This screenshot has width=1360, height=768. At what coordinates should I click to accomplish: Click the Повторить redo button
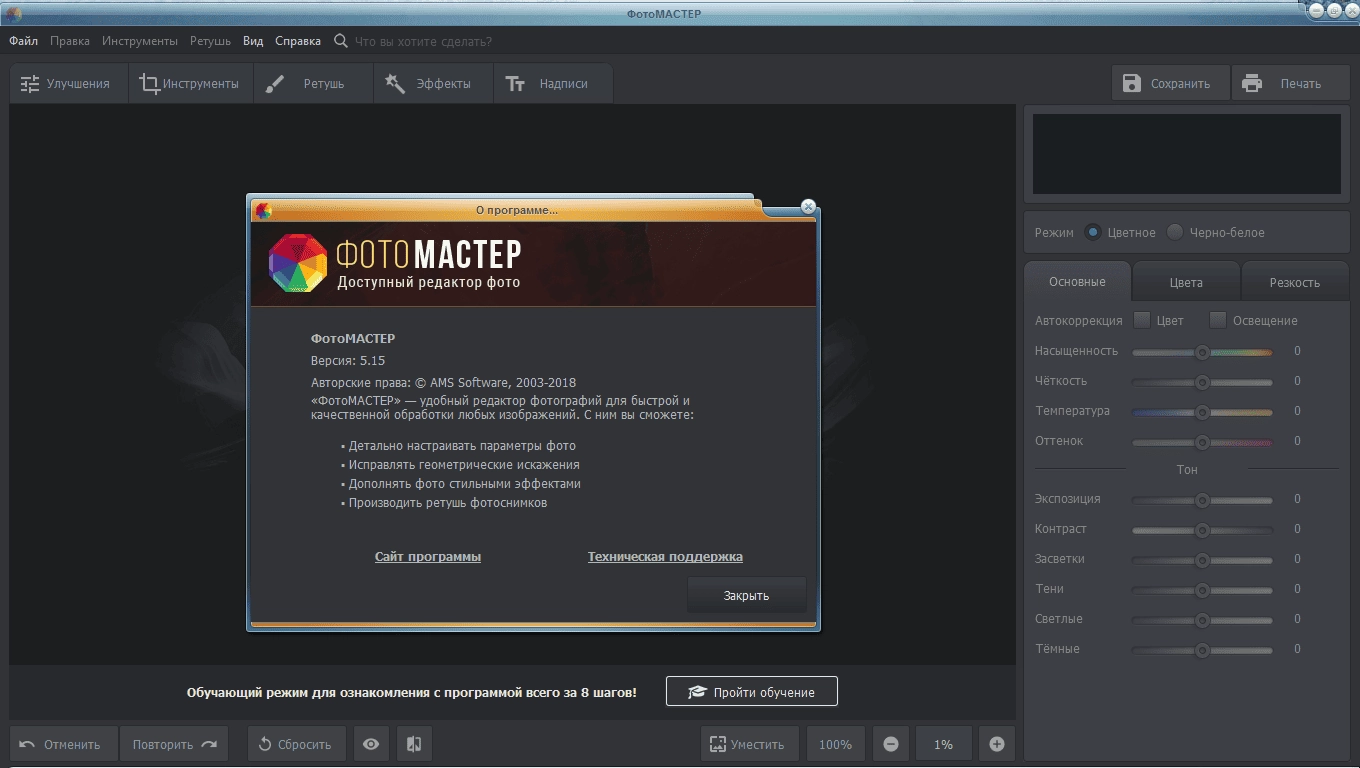(174, 744)
